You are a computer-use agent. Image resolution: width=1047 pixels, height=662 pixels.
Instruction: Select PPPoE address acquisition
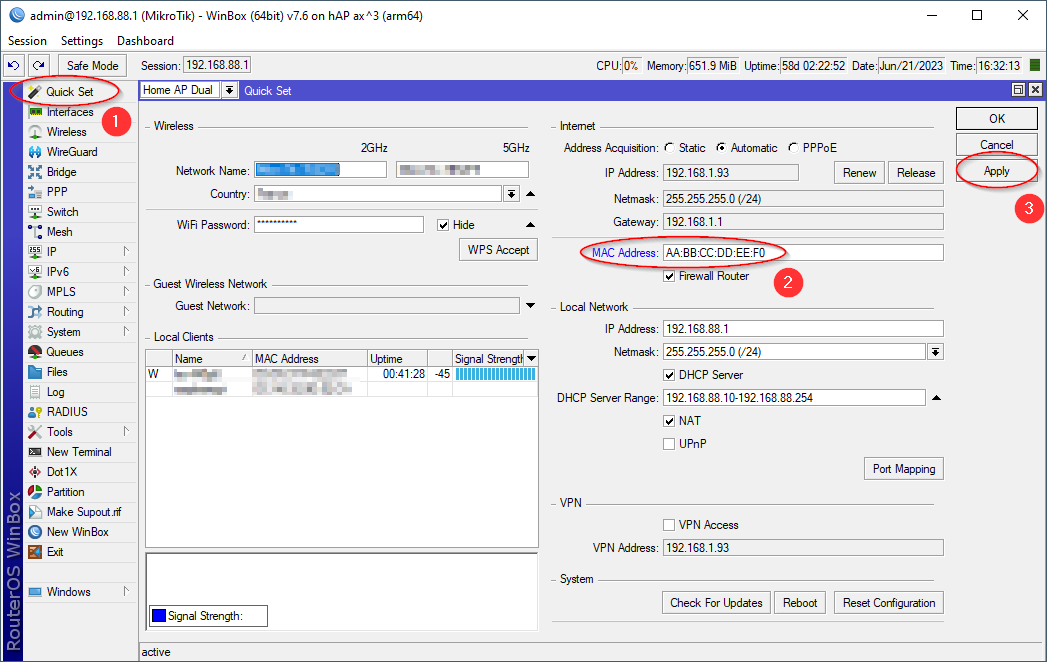pyautogui.click(x=793, y=148)
